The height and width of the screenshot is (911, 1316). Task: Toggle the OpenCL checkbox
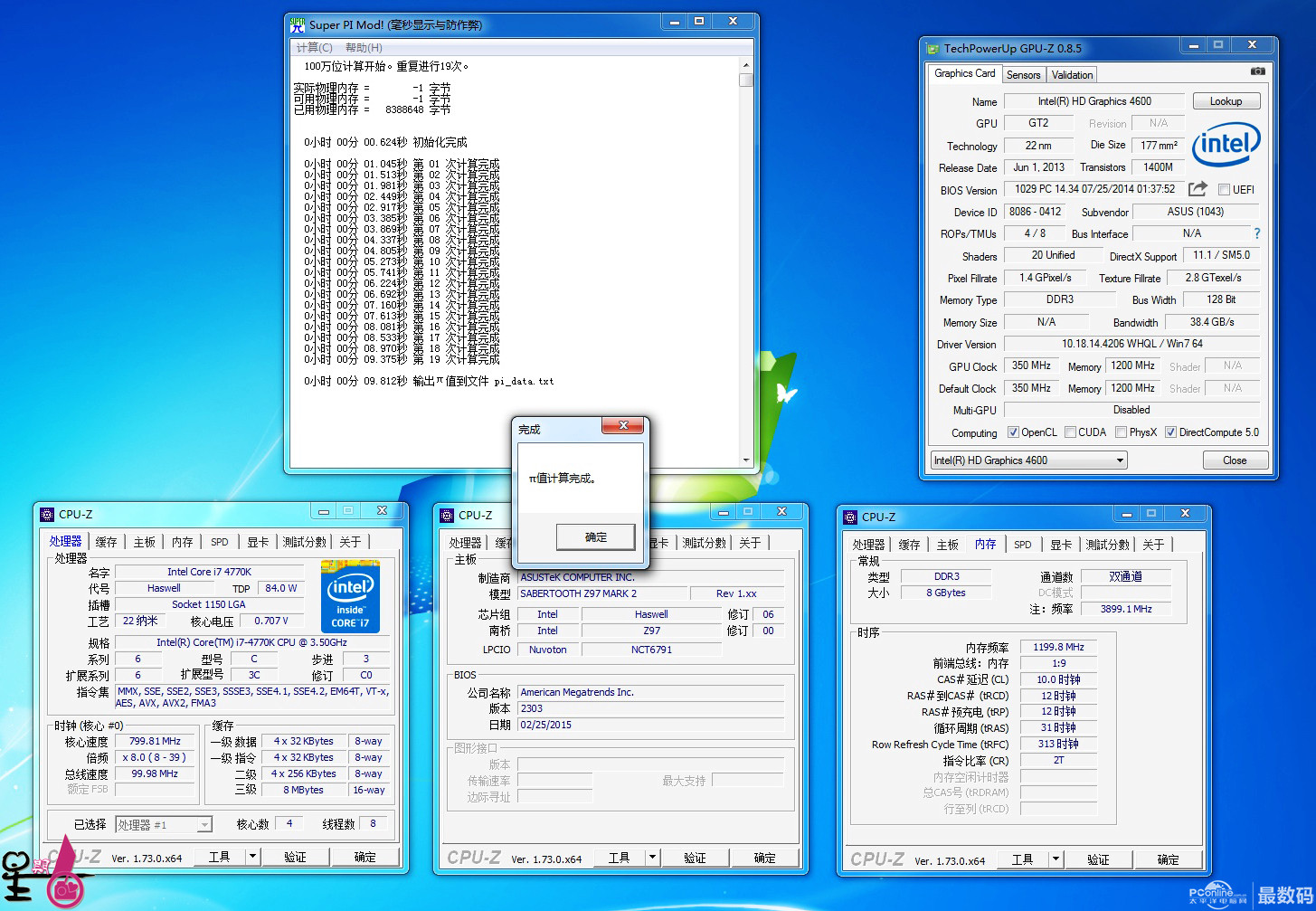coord(1013,432)
